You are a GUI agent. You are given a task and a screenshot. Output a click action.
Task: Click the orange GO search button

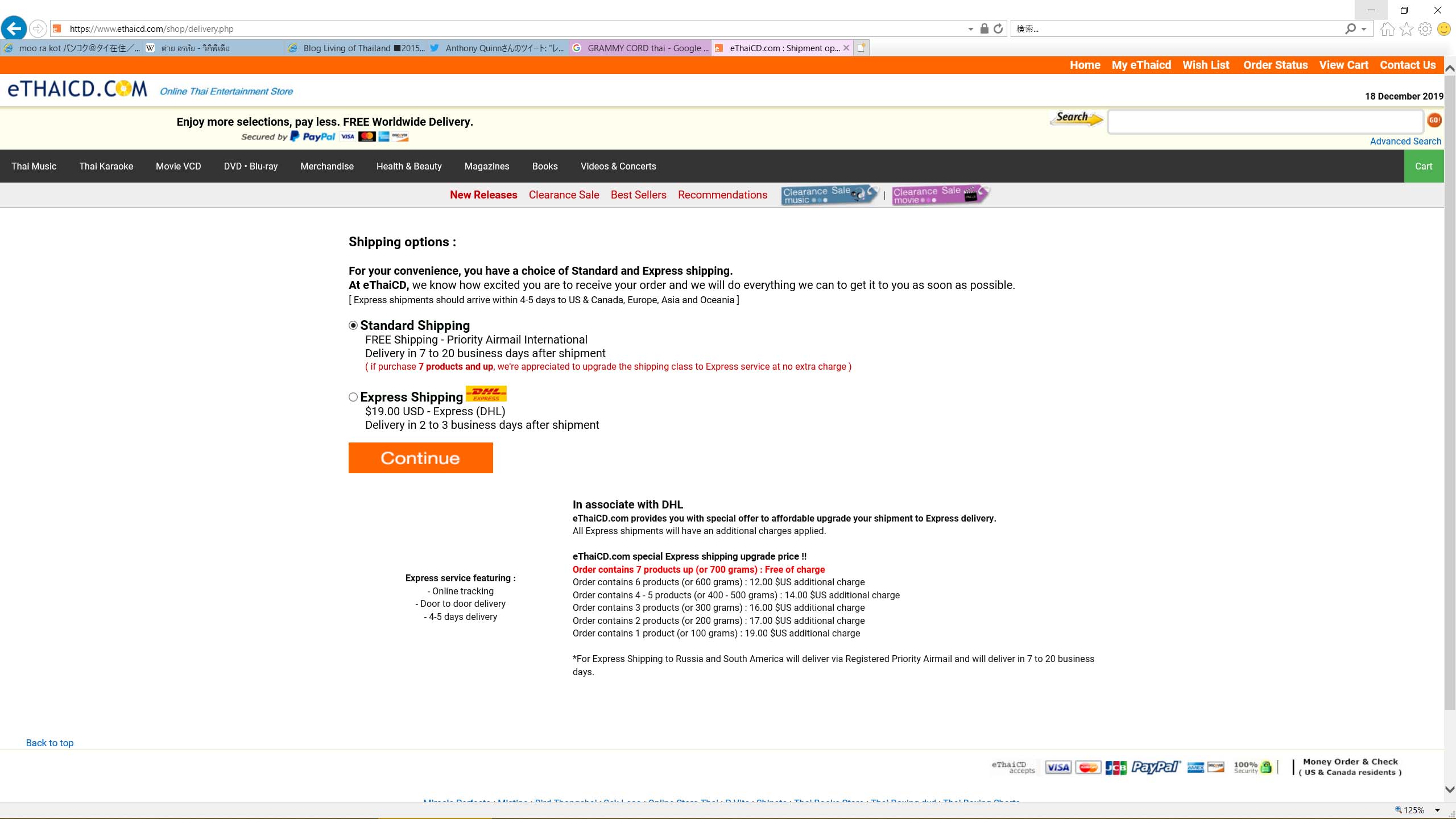pos(1434,120)
